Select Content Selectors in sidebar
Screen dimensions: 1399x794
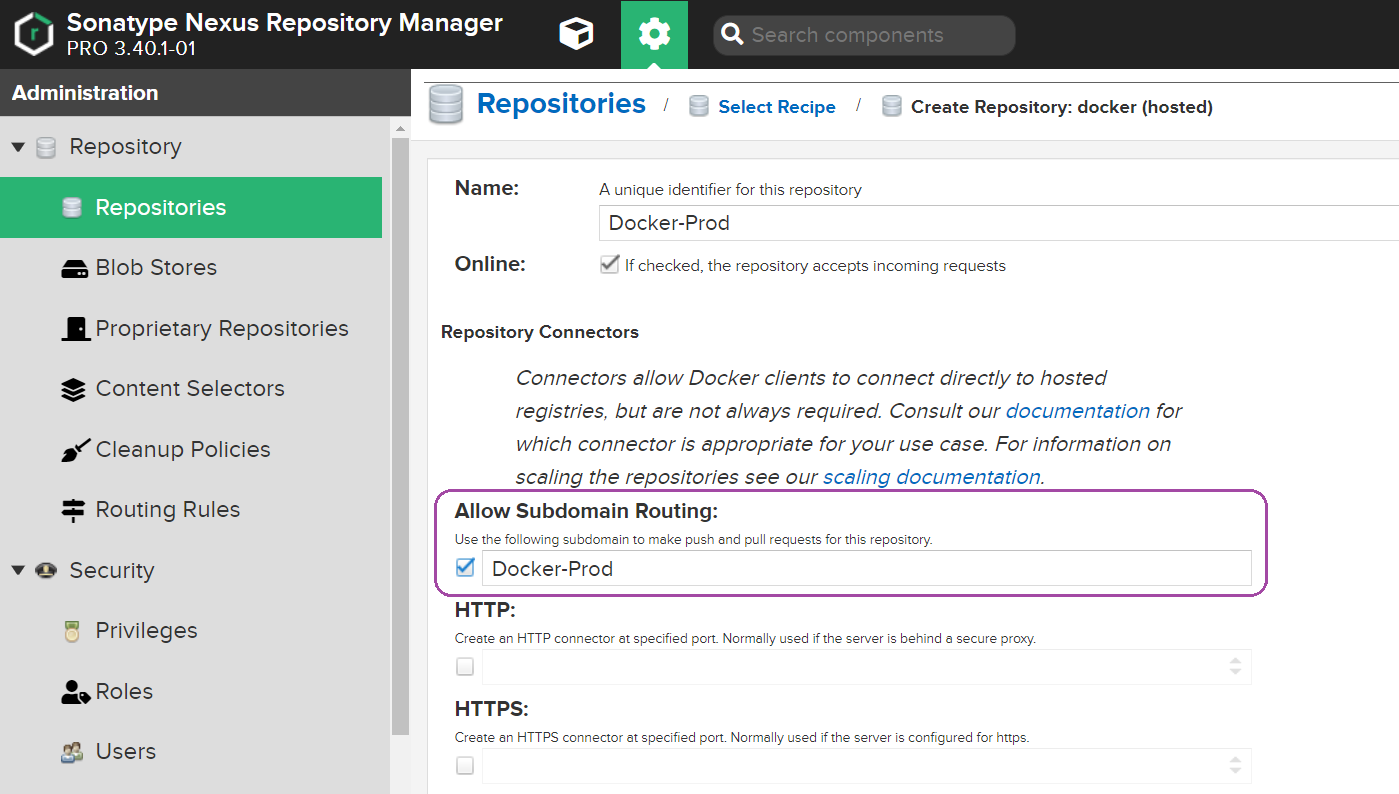coord(189,389)
